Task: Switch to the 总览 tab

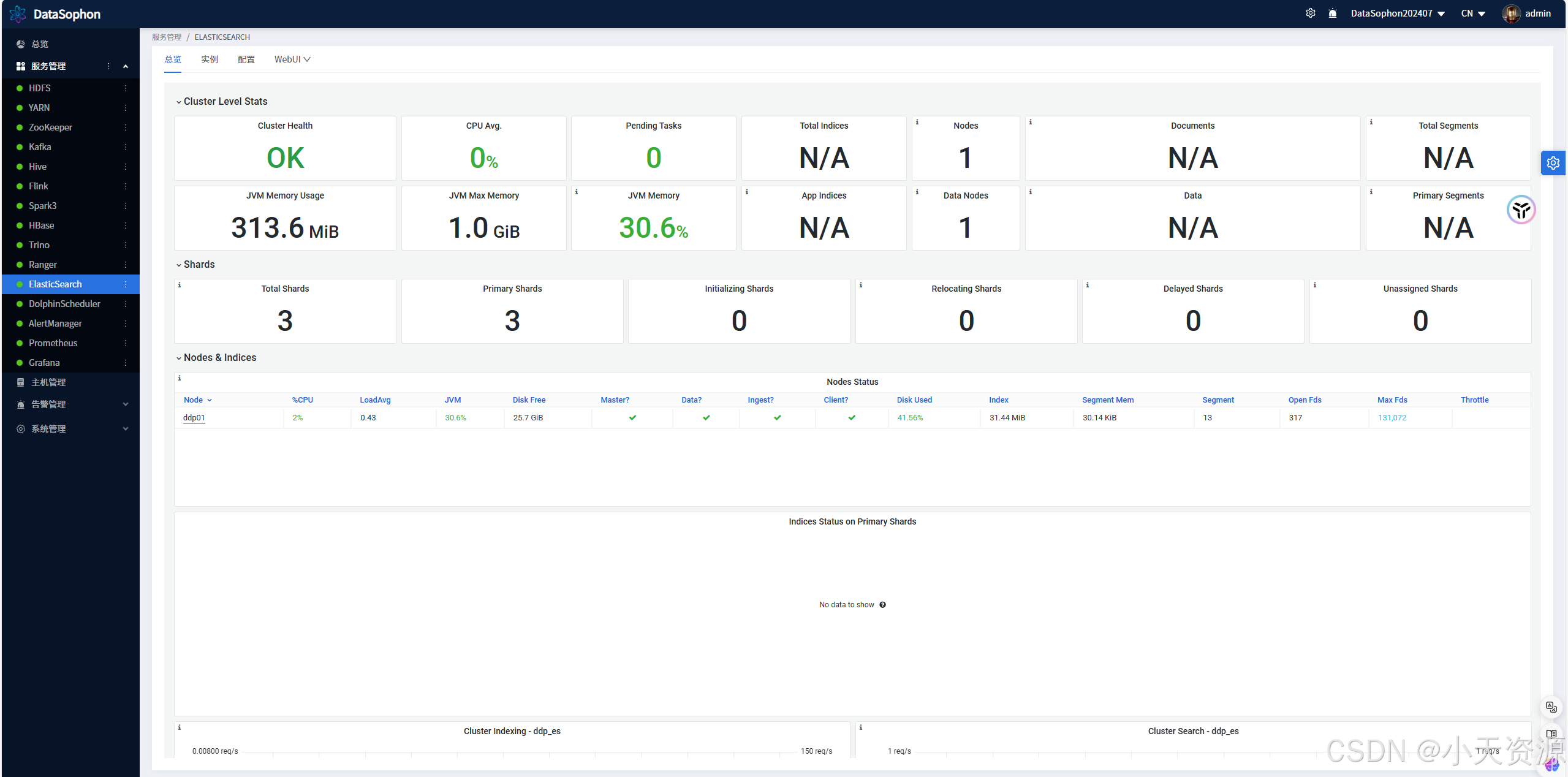Action: [x=173, y=59]
